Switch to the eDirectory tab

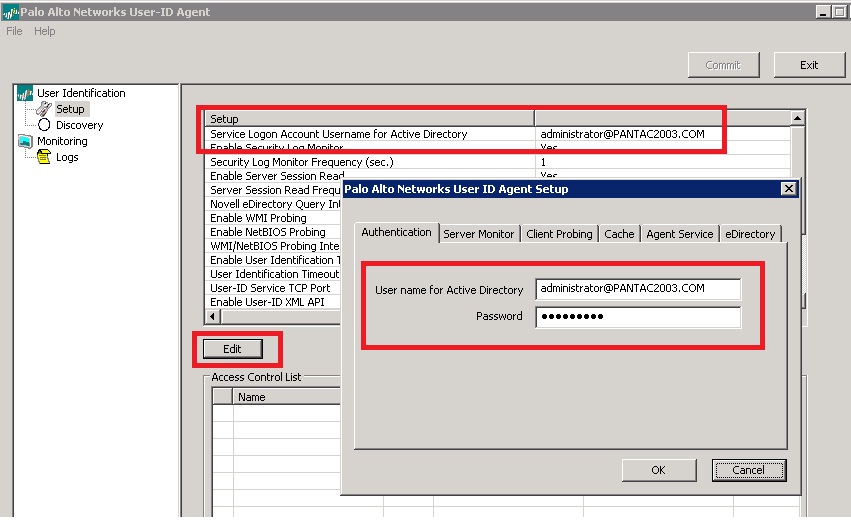click(750, 234)
